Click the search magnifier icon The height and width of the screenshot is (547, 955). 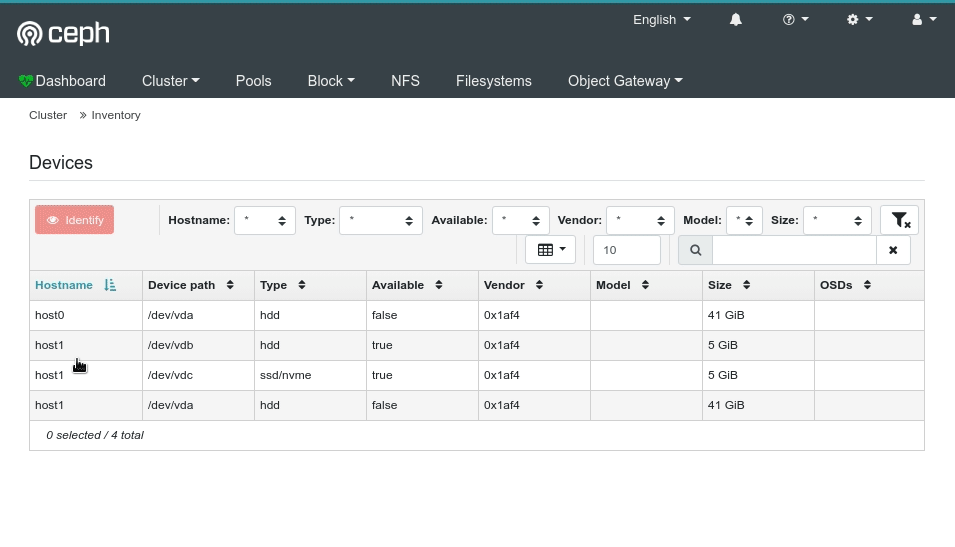(696, 250)
